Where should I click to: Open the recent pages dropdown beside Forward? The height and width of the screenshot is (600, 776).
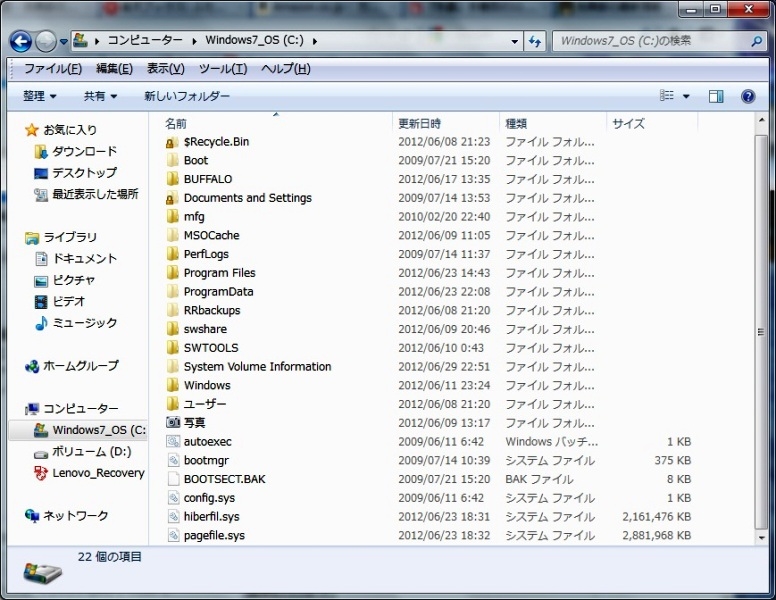63,42
